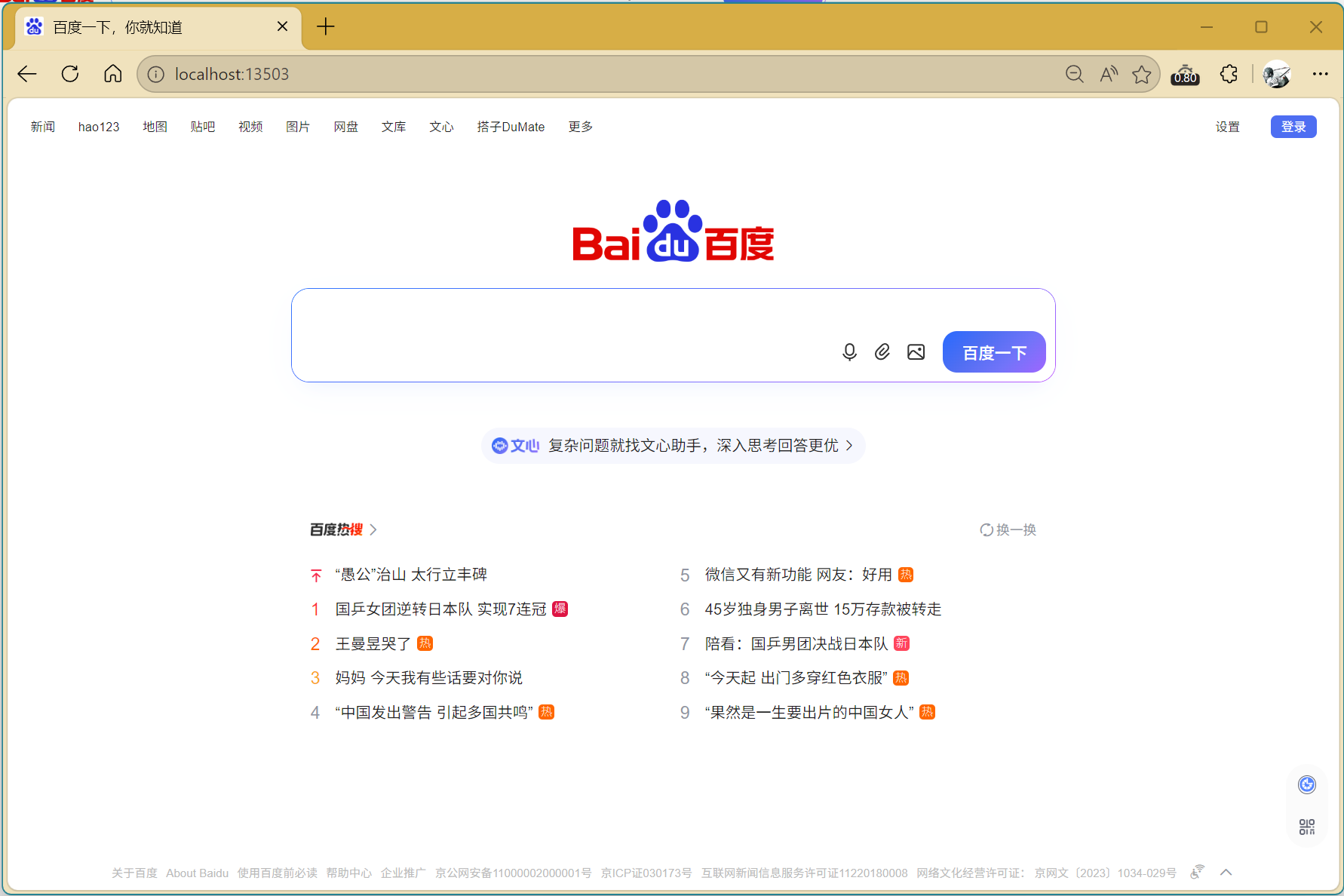
Task: Activate the read aloud icon
Action: pos(1109,74)
